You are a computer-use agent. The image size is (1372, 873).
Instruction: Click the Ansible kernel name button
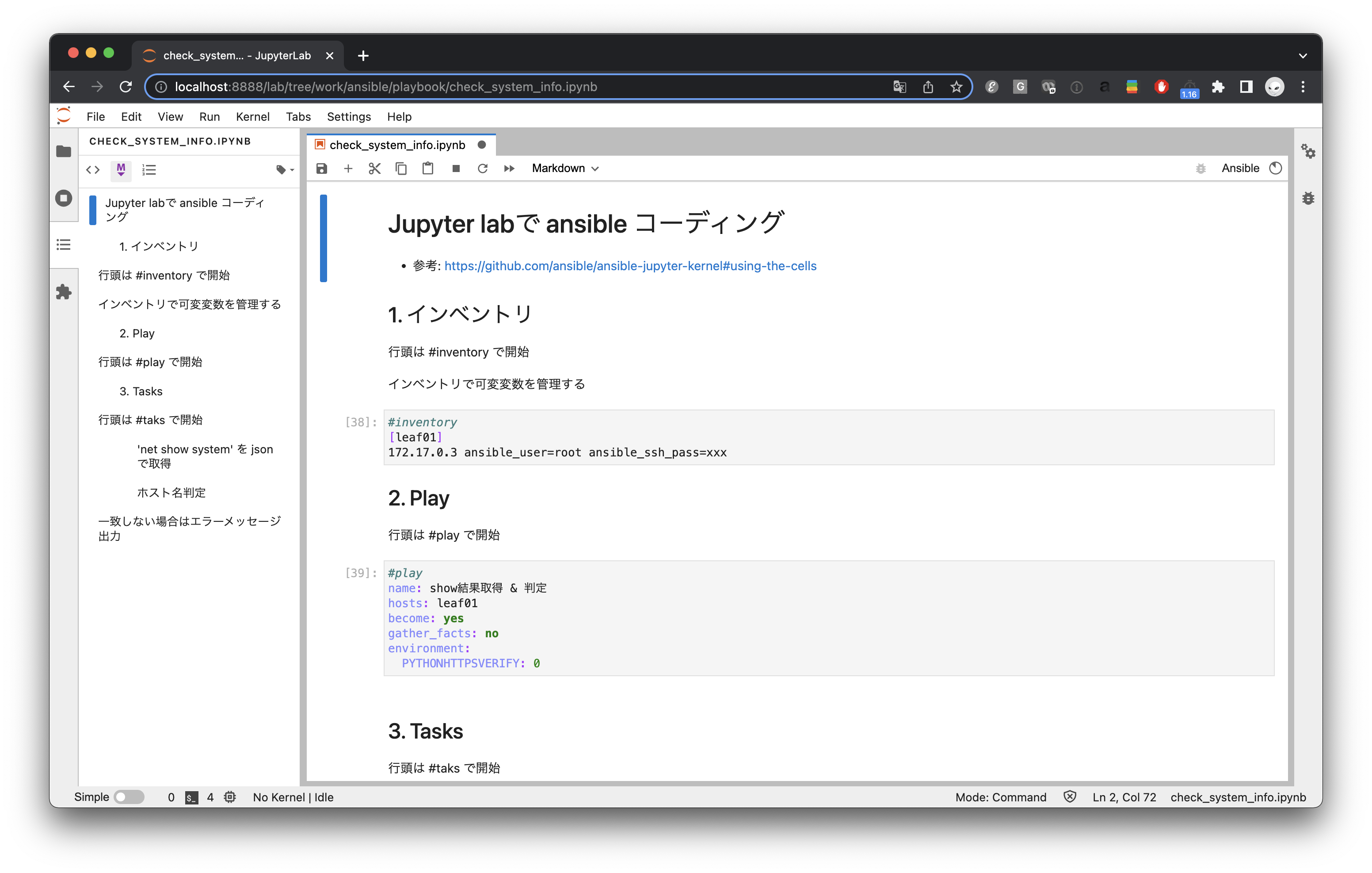coord(1241,168)
